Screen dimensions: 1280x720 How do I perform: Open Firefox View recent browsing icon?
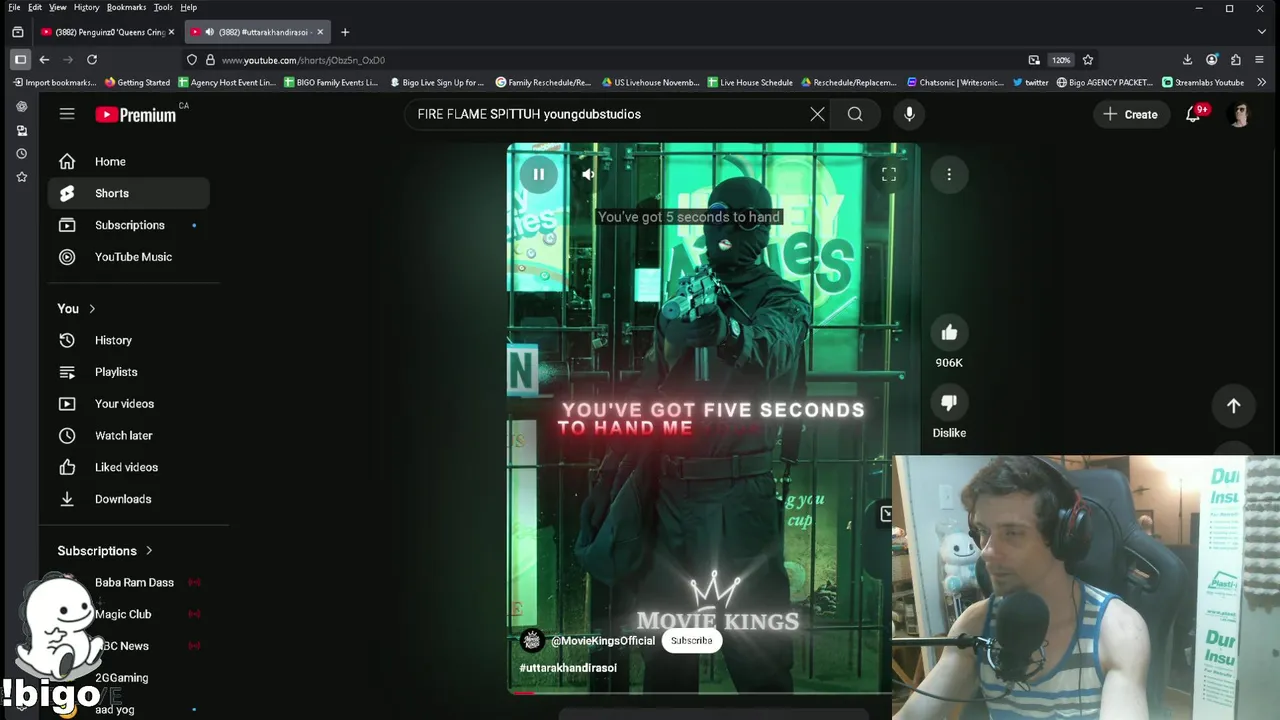tap(17, 32)
